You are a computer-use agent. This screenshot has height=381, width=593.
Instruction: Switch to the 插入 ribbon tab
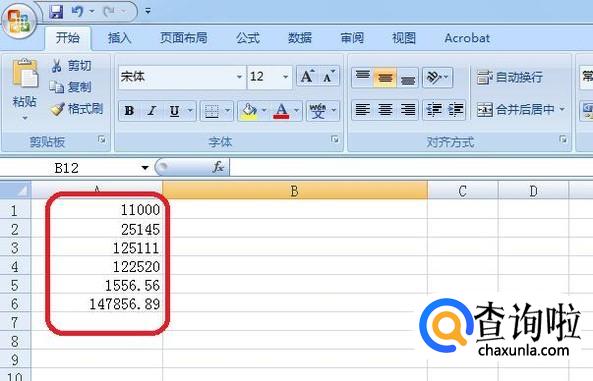pos(120,38)
